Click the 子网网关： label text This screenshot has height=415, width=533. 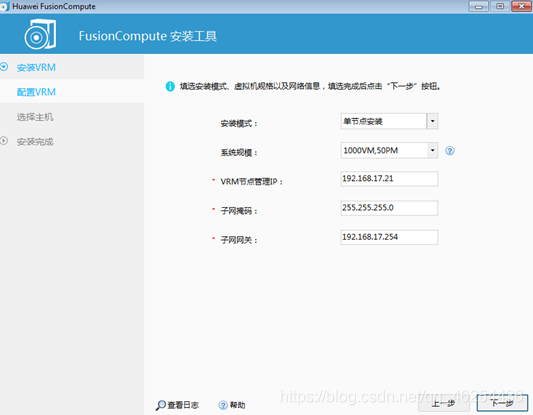tap(239, 240)
